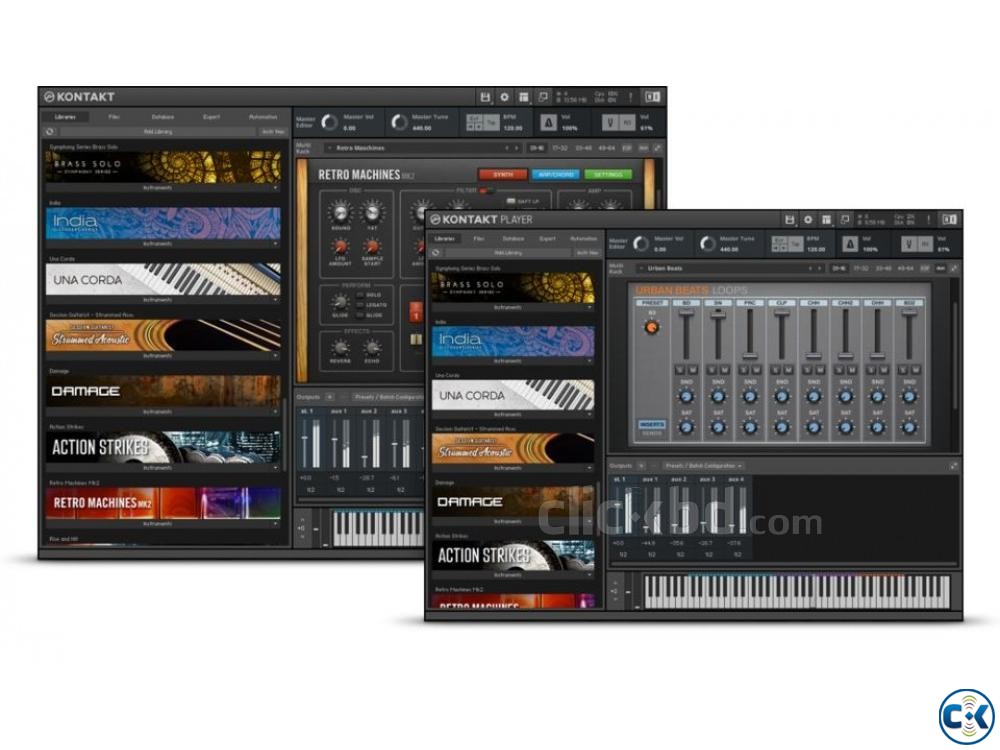Click the SOUND knob in Retro Machines
The height and width of the screenshot is (750, 1000).
click(340, 211)
